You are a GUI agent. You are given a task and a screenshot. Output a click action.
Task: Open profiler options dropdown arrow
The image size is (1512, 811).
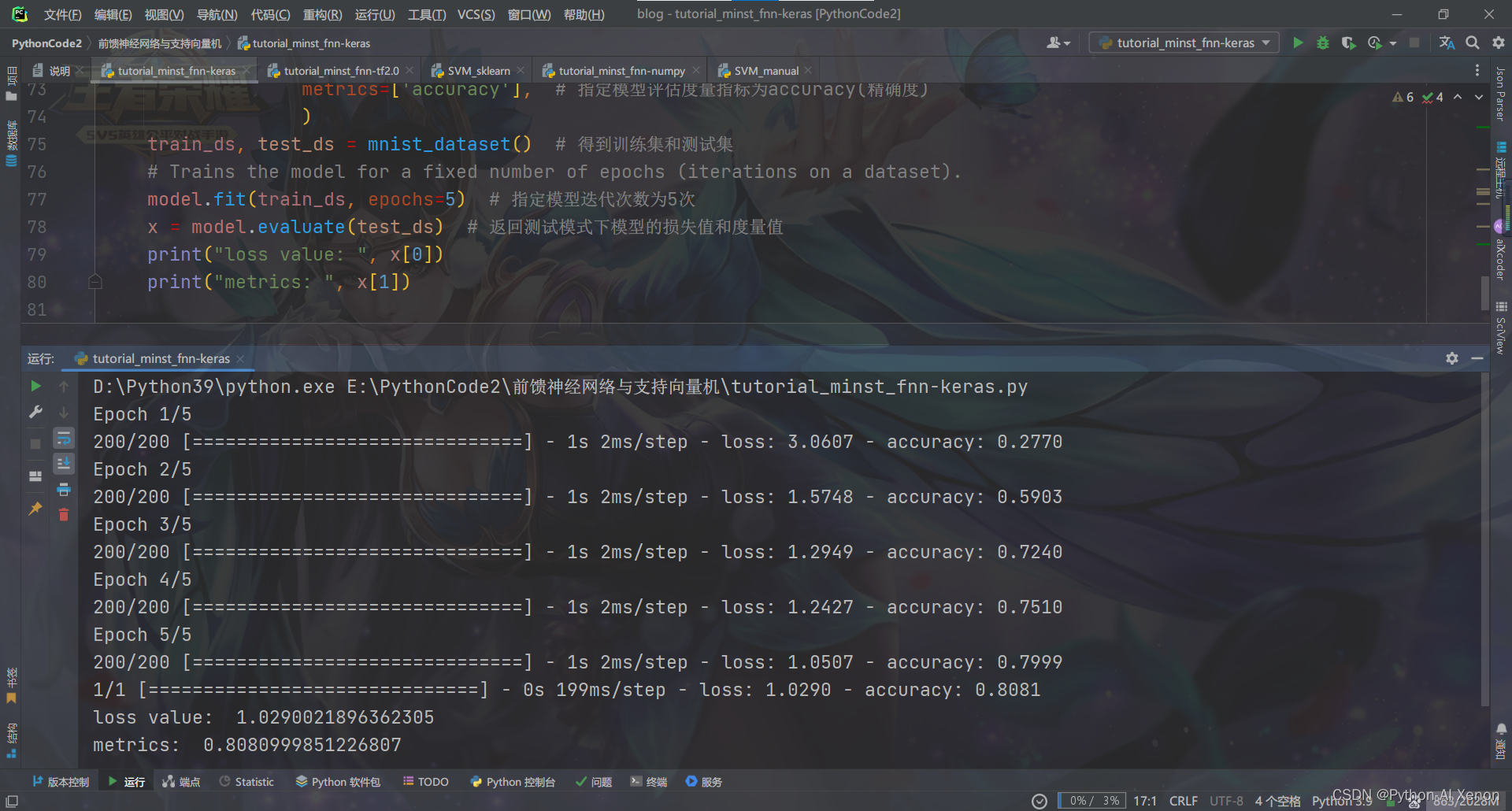[x=1393, y=43]
